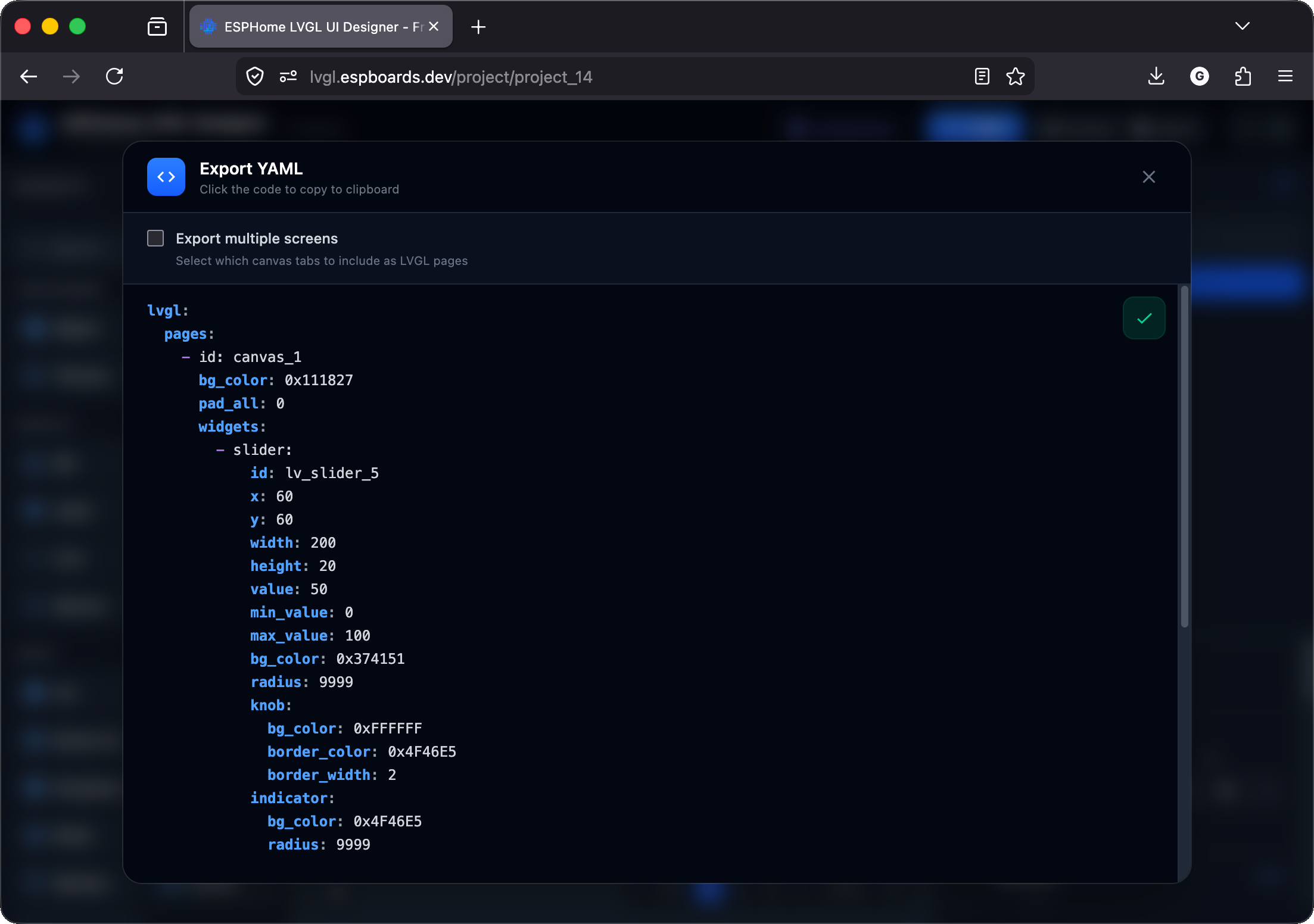Open a new browser tab
1314x924 pixels.
pyautogui.click(x=478, y=27)
